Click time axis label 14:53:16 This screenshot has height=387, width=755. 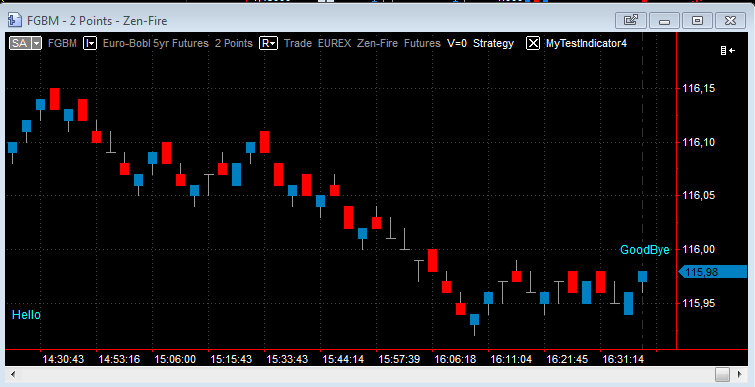[119, 359]
